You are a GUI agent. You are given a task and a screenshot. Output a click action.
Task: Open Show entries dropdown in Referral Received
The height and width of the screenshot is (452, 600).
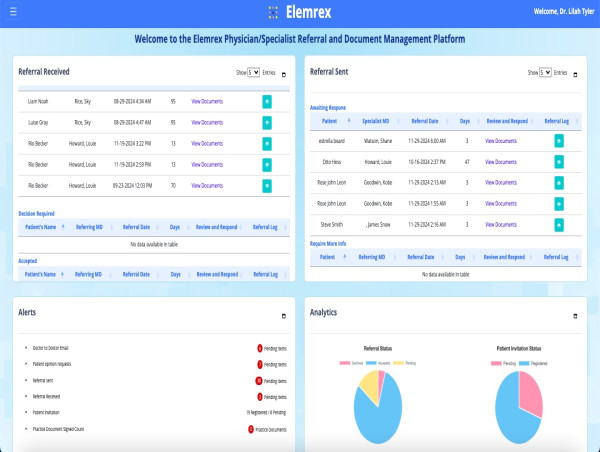(253, 72)
